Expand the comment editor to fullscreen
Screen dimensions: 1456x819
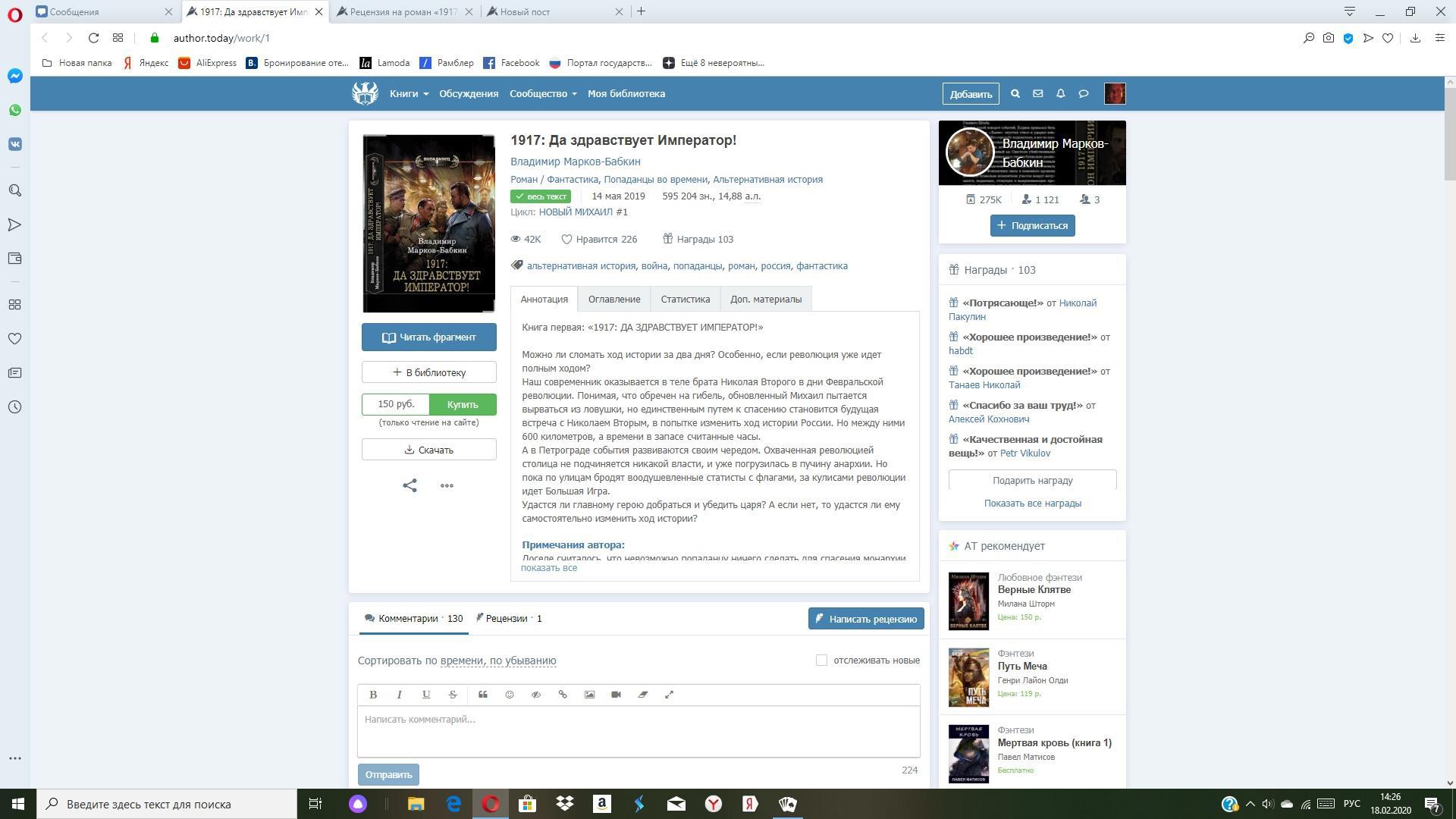click(x=669, y=695)
